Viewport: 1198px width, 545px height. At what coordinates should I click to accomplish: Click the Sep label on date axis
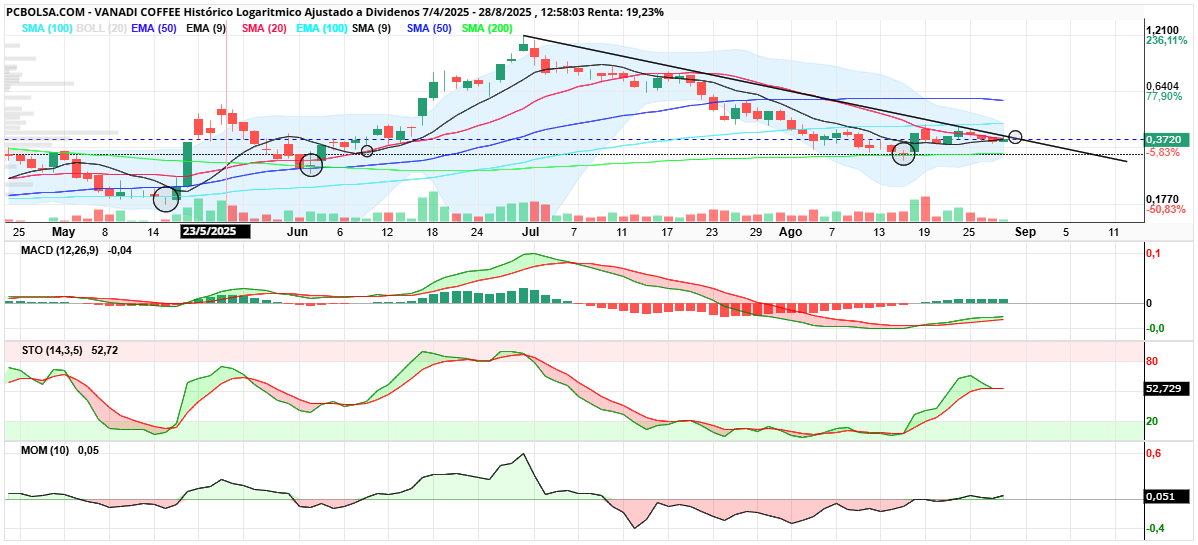pos(1025,231)
